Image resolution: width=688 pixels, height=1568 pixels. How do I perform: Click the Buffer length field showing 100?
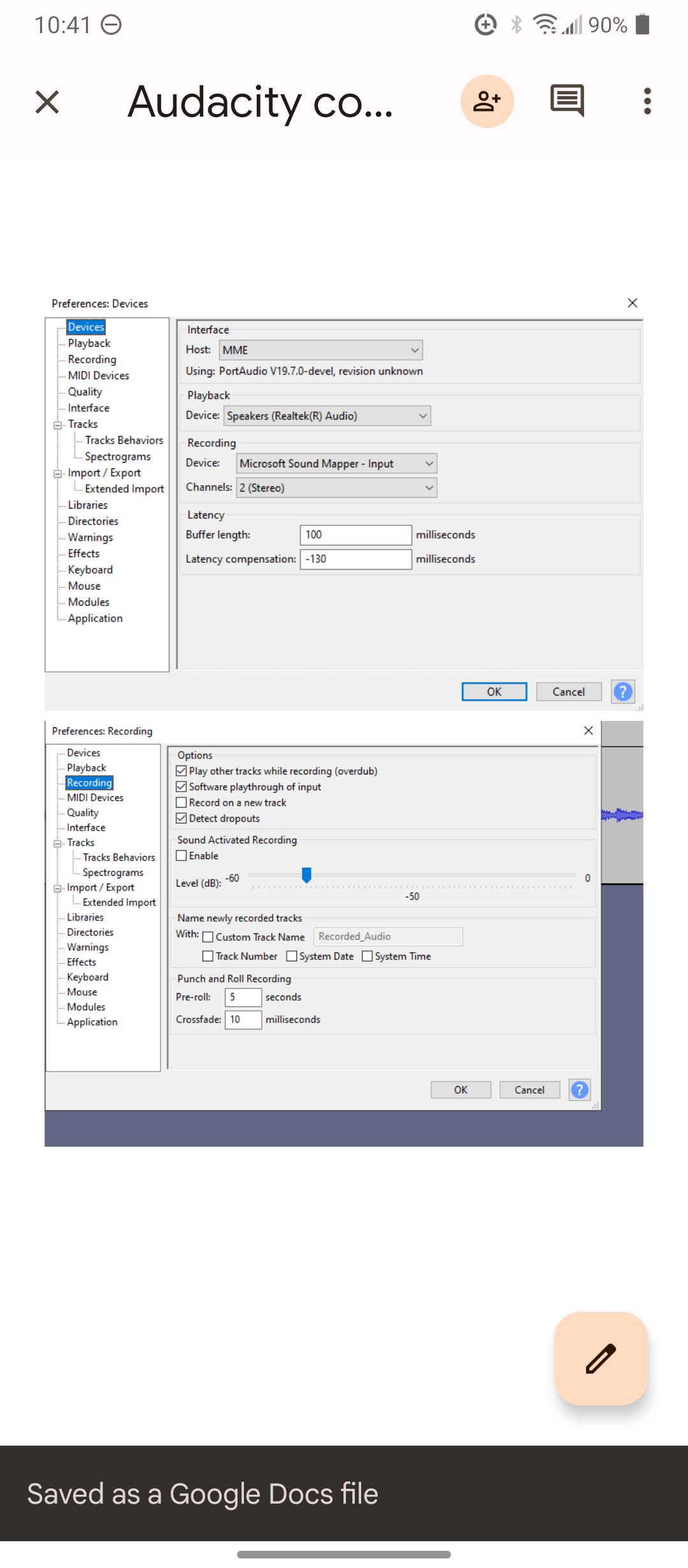(356, 535)
